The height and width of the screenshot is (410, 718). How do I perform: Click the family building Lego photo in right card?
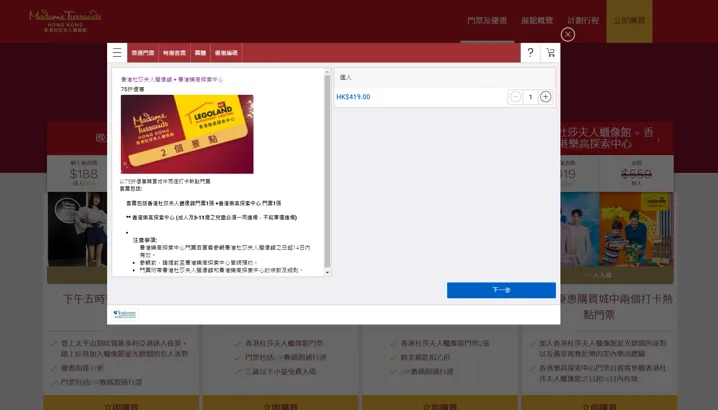tap(636, 230)
